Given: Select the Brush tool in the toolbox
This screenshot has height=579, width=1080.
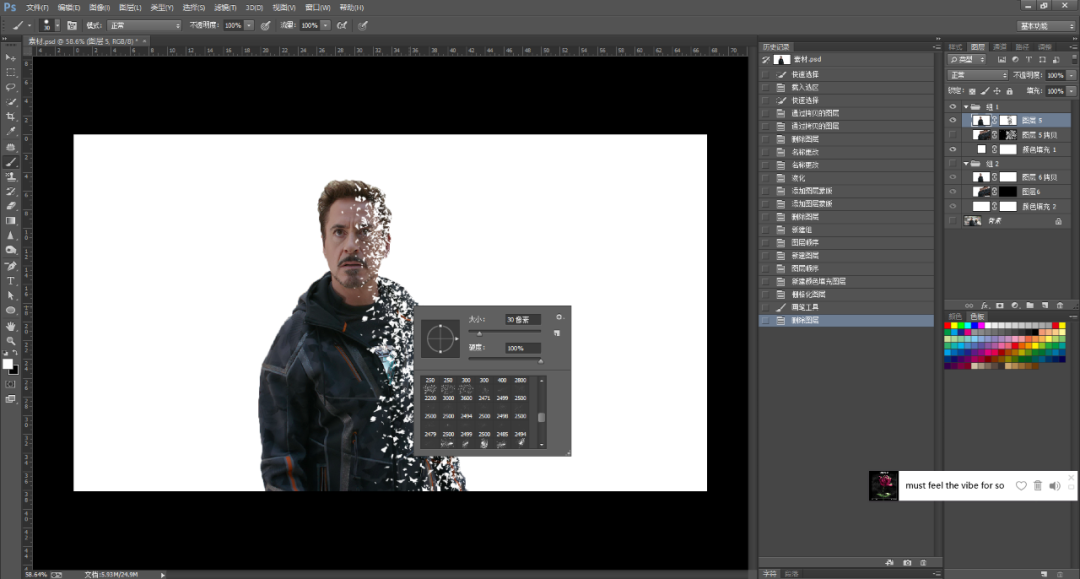Looking at the screenshot, I should pos(10,162).
